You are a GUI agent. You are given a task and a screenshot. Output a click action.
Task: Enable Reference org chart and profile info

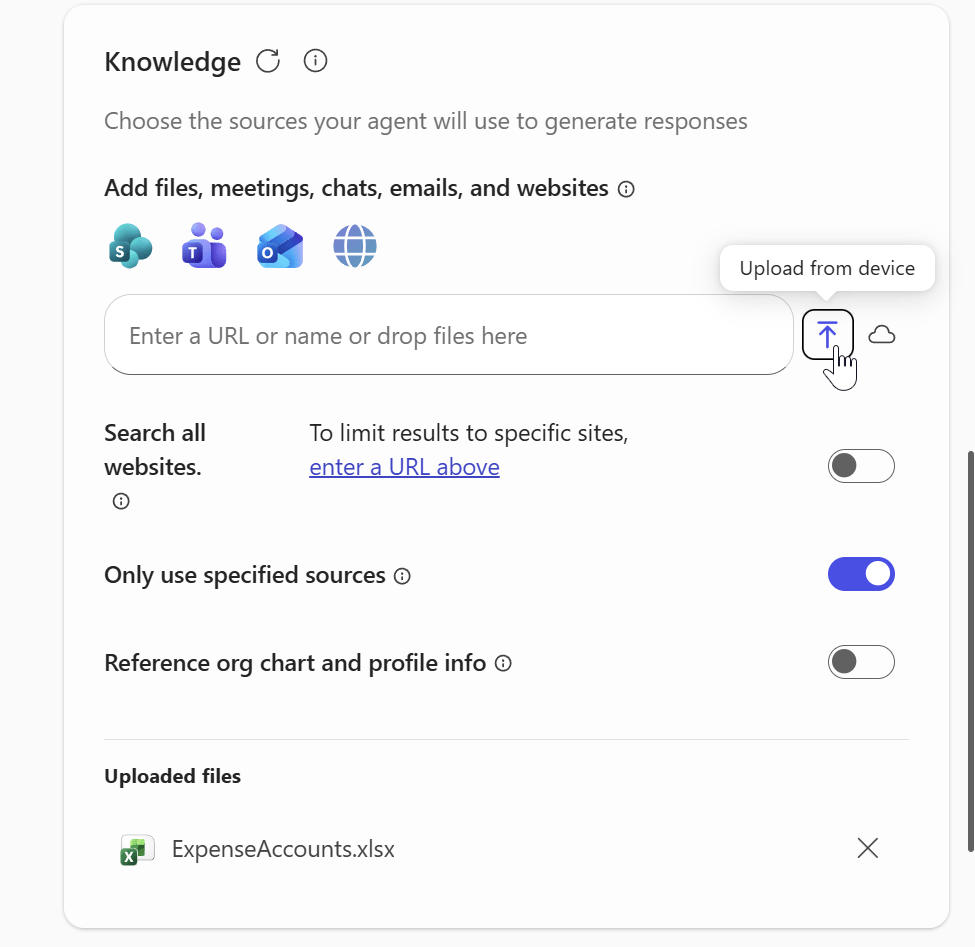click(861, 662)
